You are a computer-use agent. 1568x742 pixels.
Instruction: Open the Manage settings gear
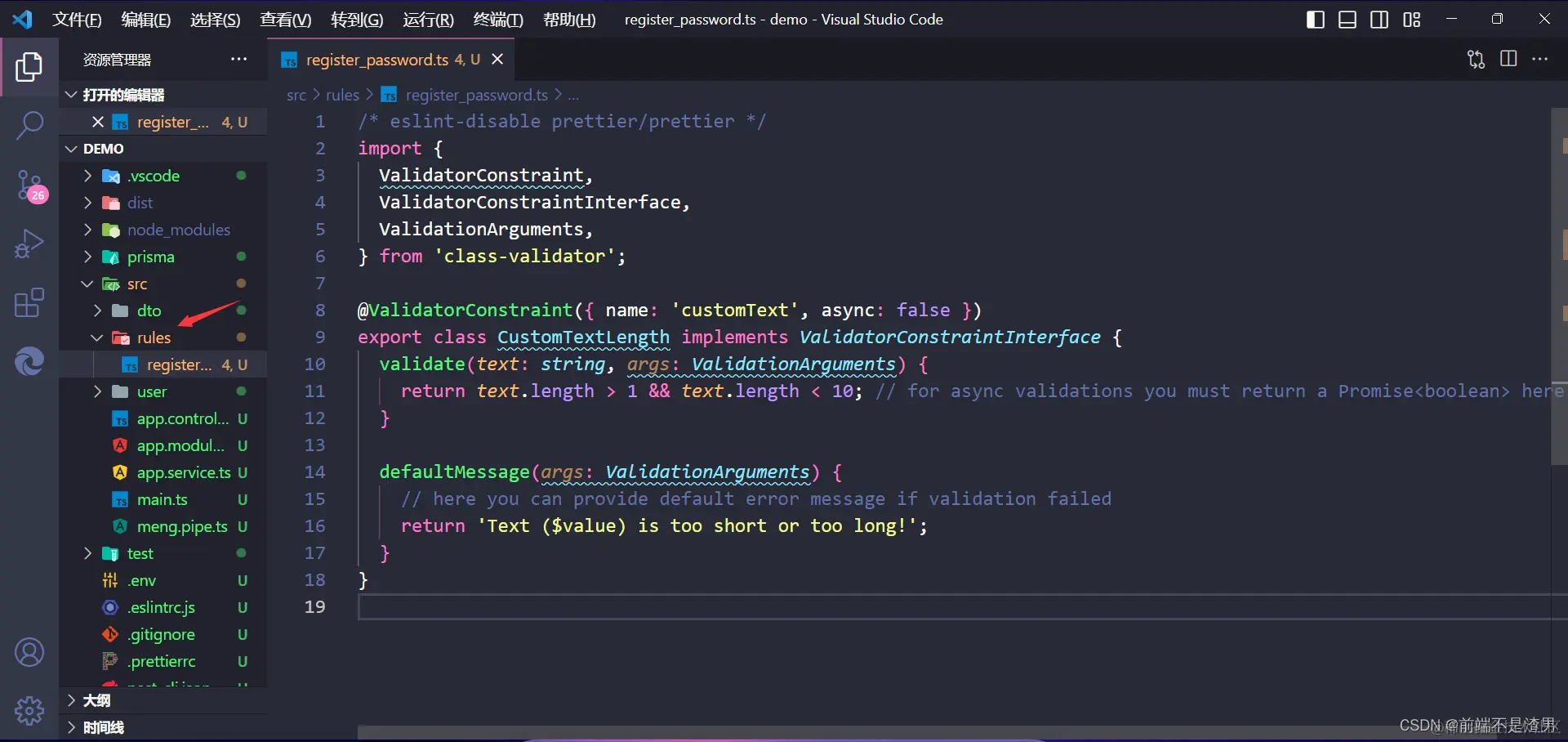(29, 711)
